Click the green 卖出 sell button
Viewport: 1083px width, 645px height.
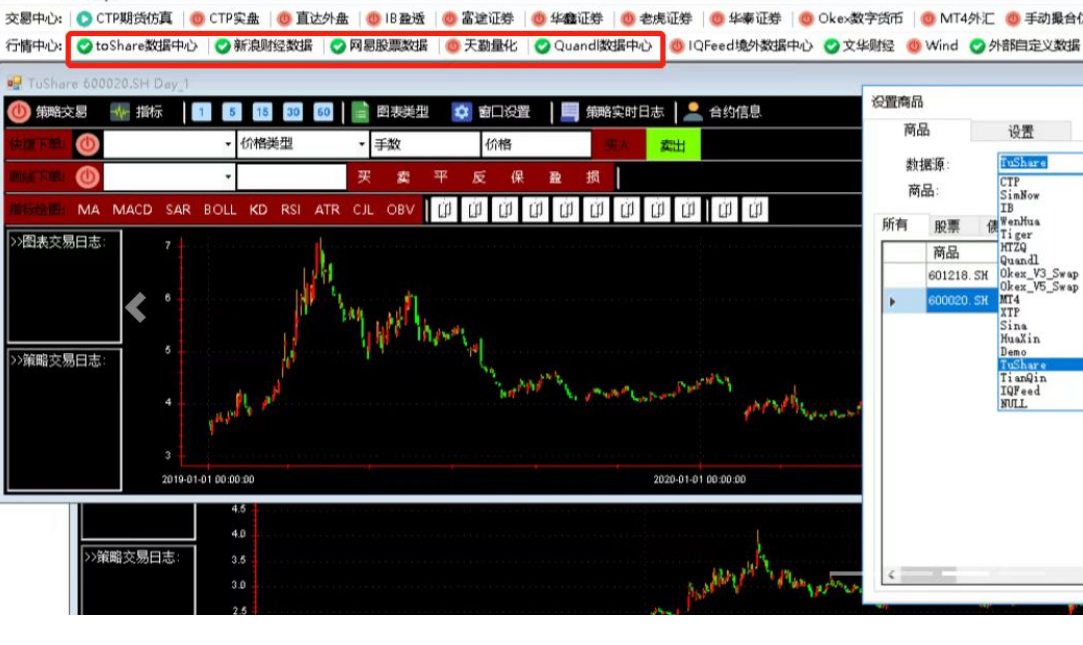click(673, 145)
